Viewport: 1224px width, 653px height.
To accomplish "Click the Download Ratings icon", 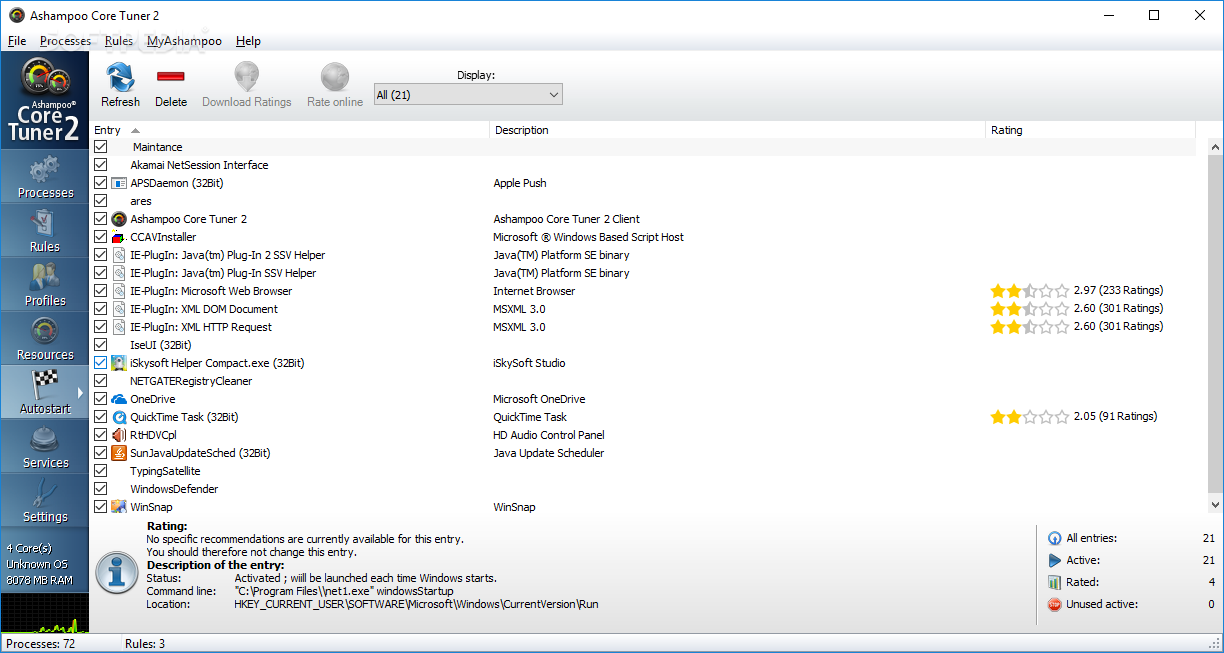I will pyautogui.click(x=247, y=77).
